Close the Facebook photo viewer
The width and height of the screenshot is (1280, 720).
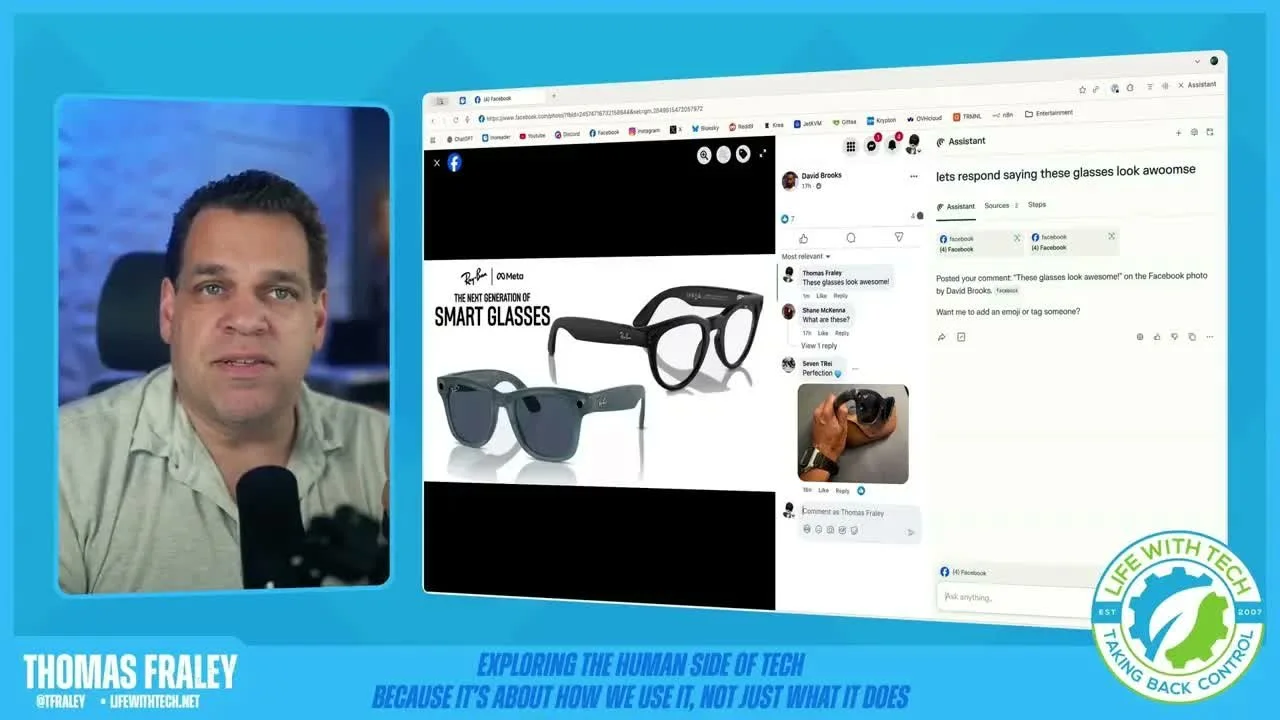pos(437,162)
